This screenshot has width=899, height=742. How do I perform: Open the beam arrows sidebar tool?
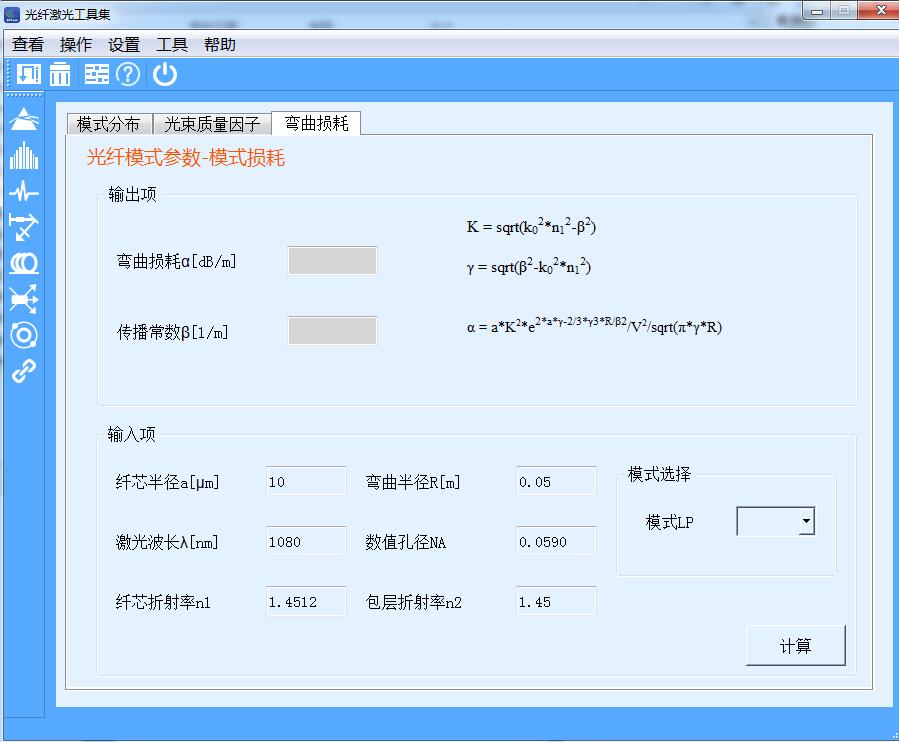coord(24,227)
